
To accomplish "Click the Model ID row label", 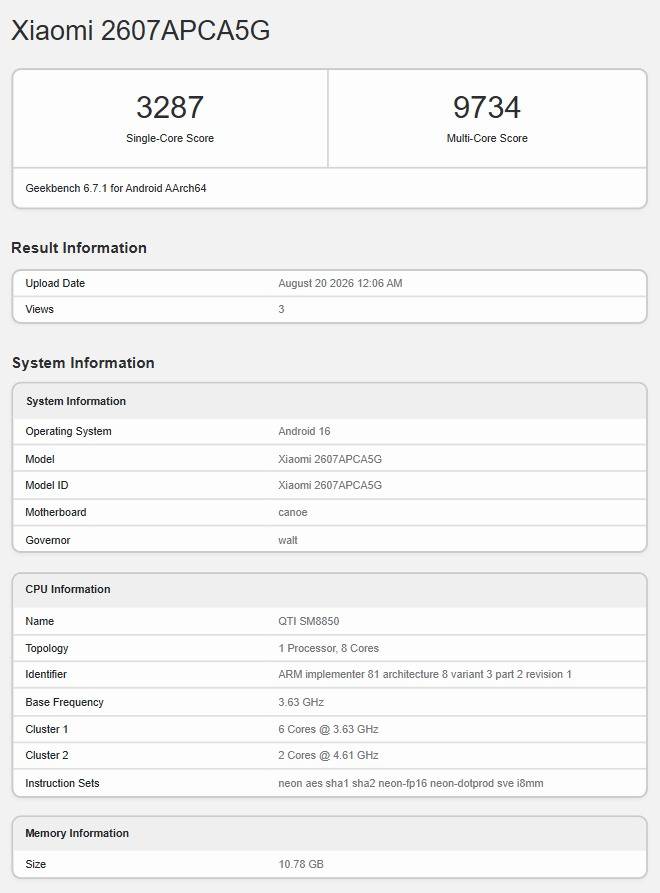I will point(47,485).
